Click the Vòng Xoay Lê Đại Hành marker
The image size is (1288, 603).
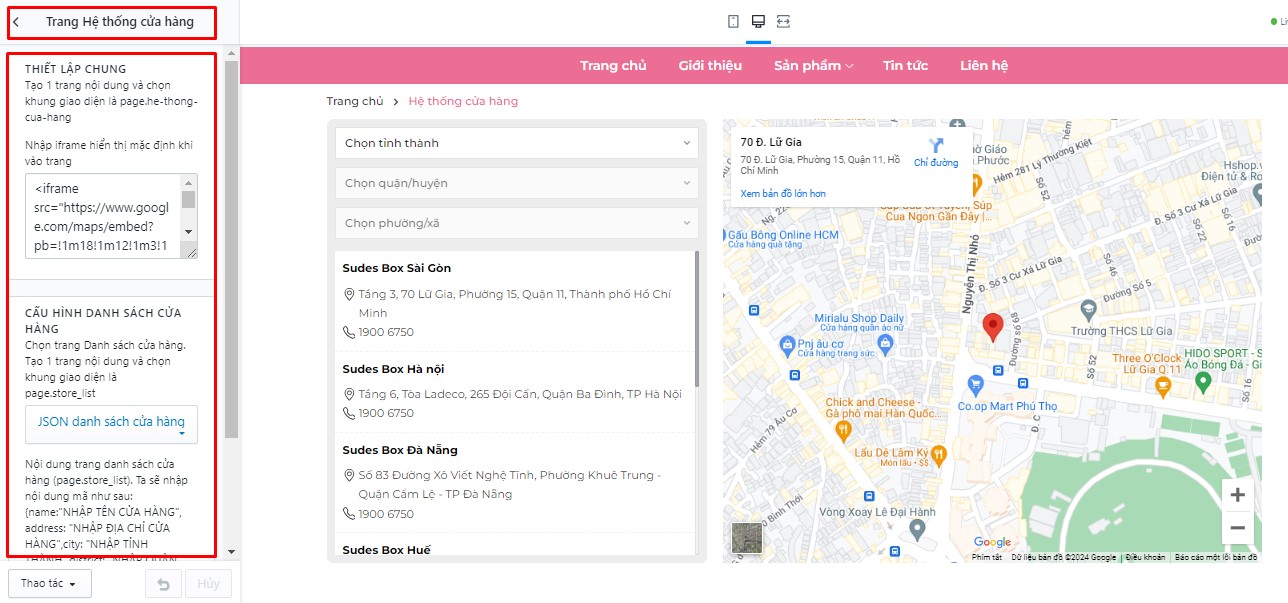(918, 527)
